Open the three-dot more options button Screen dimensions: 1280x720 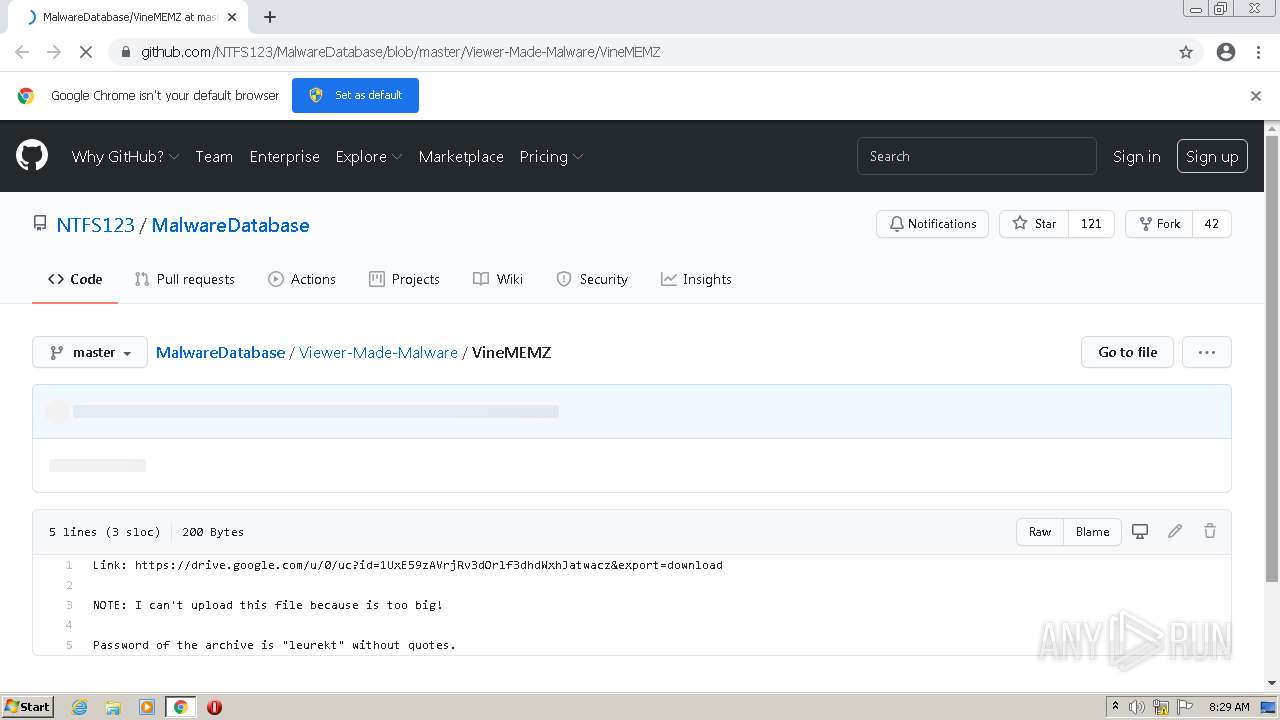1206,352
